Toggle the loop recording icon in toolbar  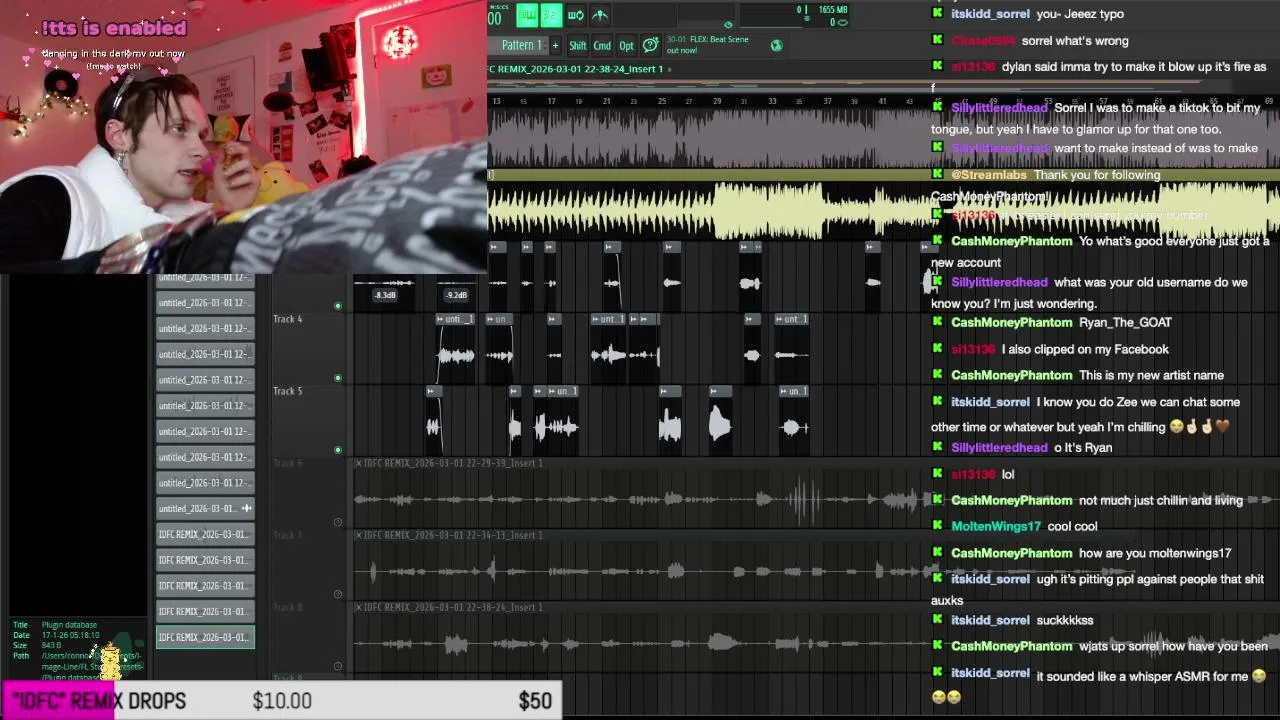576,15
